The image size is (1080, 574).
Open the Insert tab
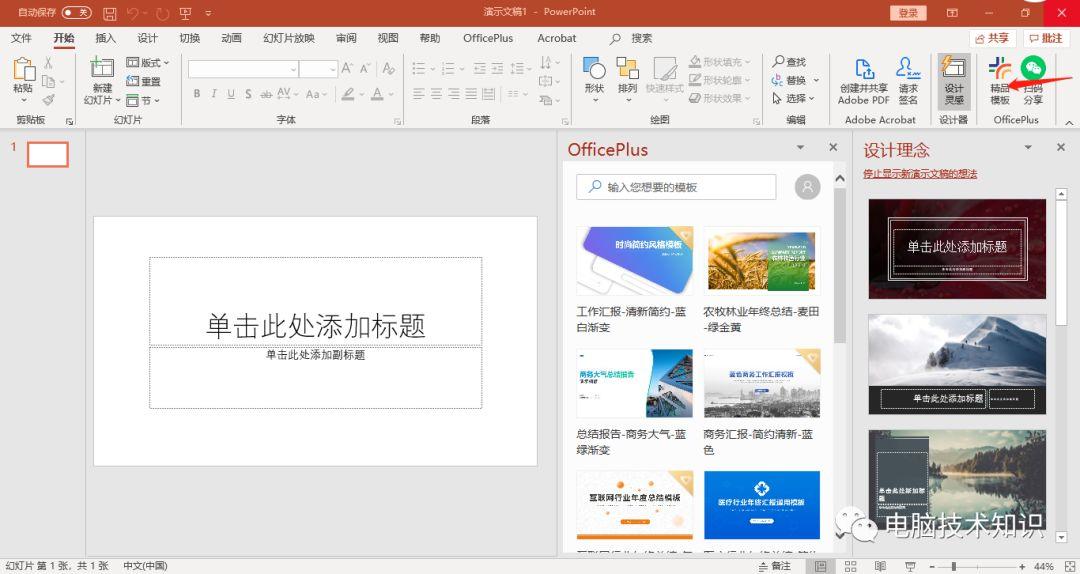coord(105,38)
